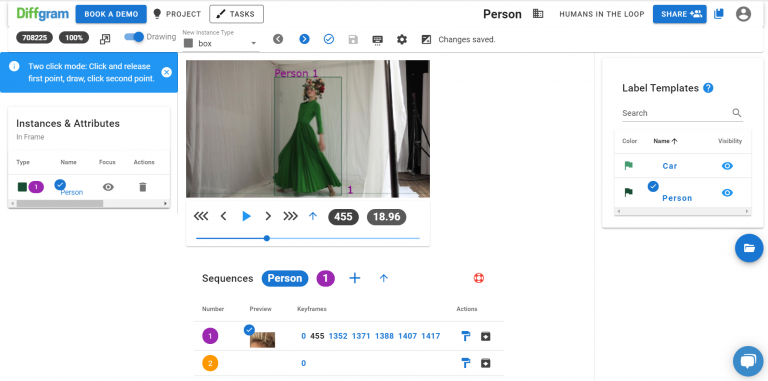
Task: Jump forward multiple frames
Action: click(290, 216)
